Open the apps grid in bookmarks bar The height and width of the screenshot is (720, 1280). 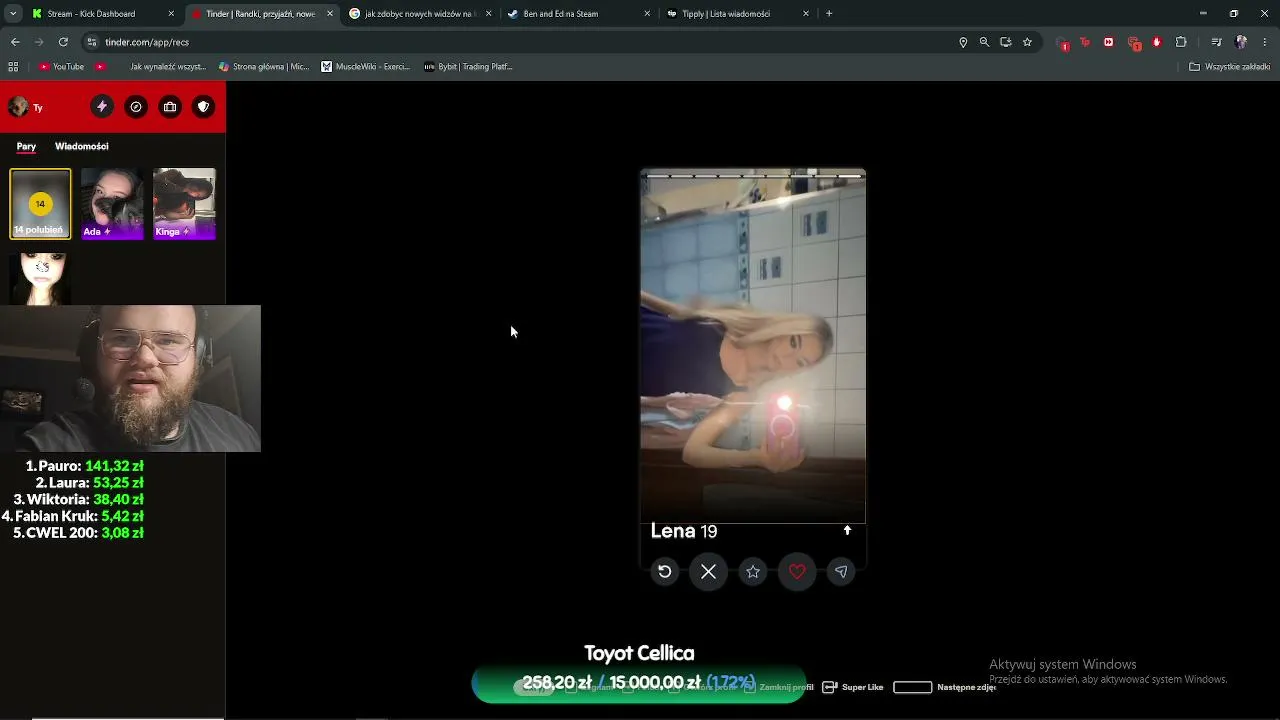click(13, 67)
